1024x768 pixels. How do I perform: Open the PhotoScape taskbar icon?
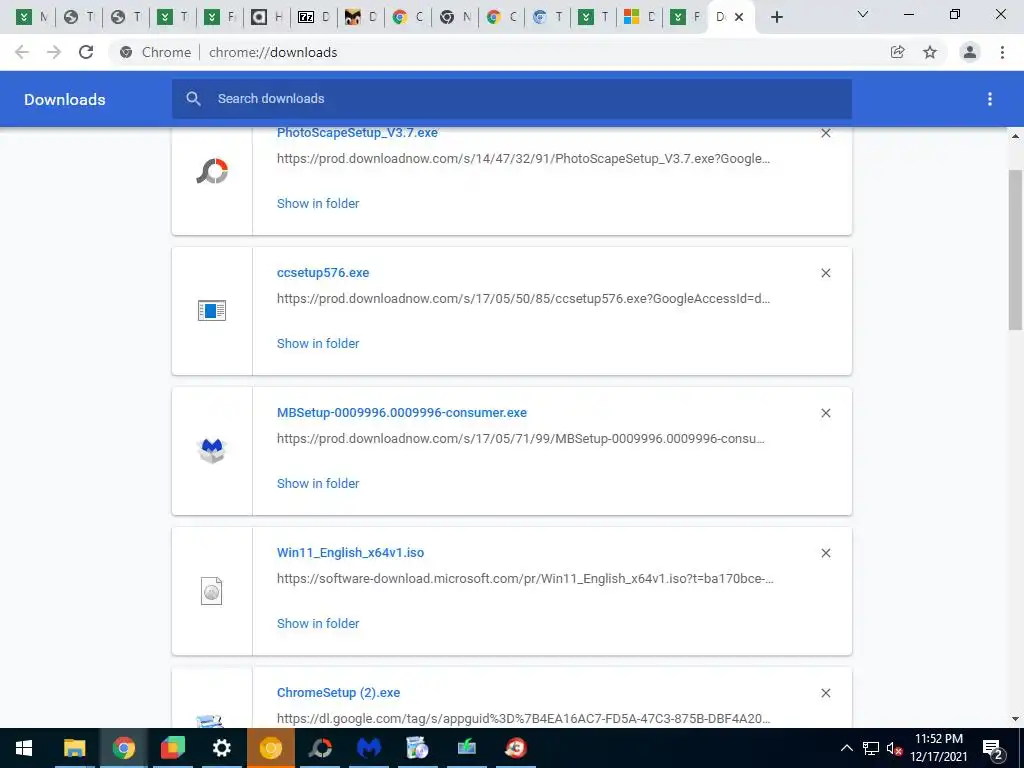coord(320,748)
